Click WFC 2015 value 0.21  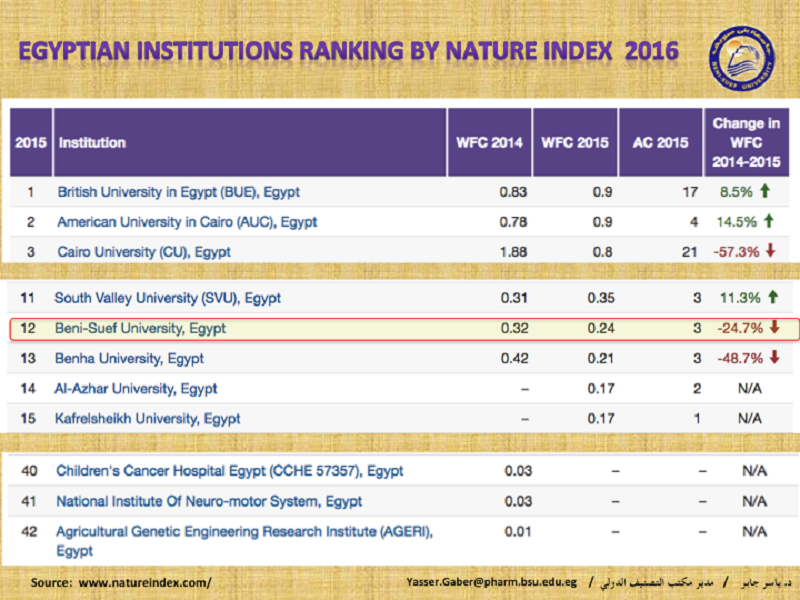(x=601, y=358)
